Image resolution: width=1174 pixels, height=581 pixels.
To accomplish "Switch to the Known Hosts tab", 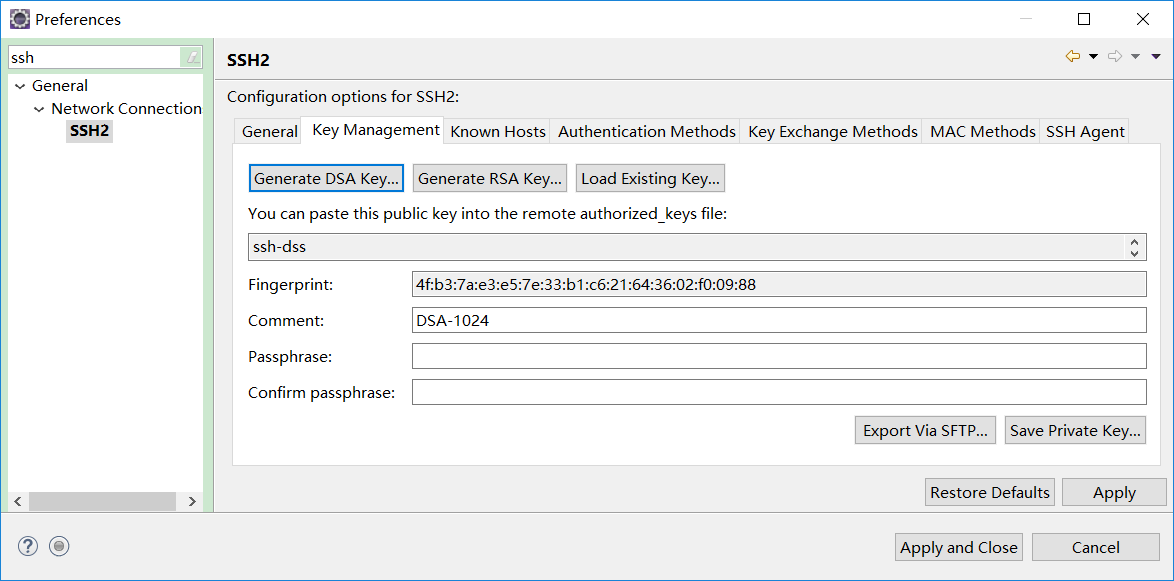I will pyautogui.click(x=498, y=131).
